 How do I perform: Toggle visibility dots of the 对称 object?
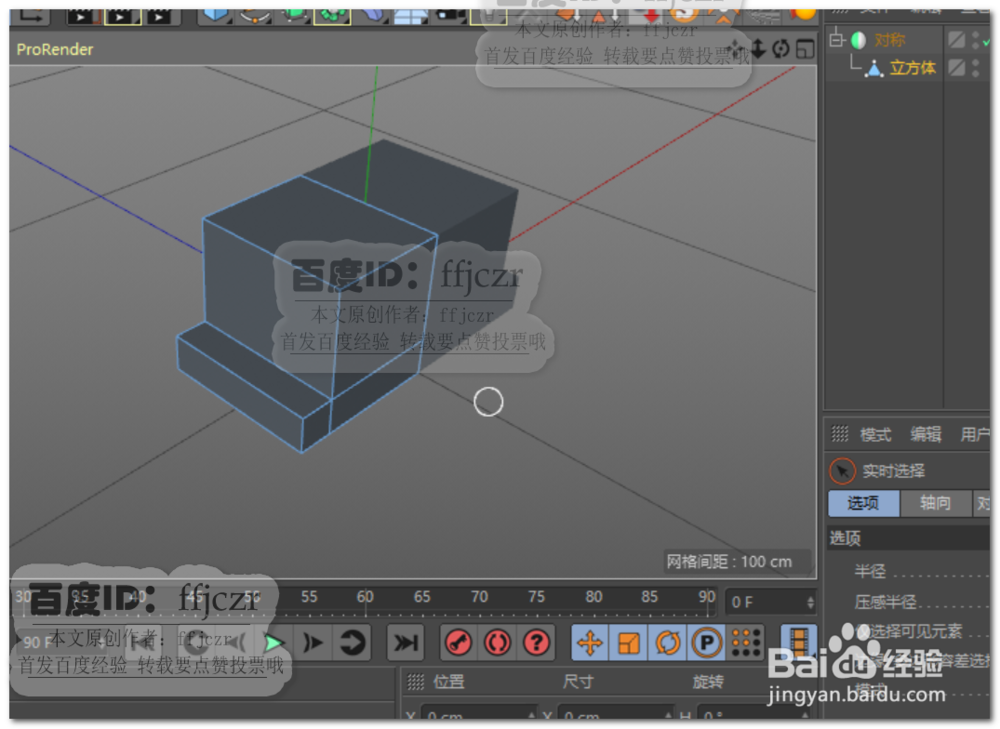tap(976, 40)
